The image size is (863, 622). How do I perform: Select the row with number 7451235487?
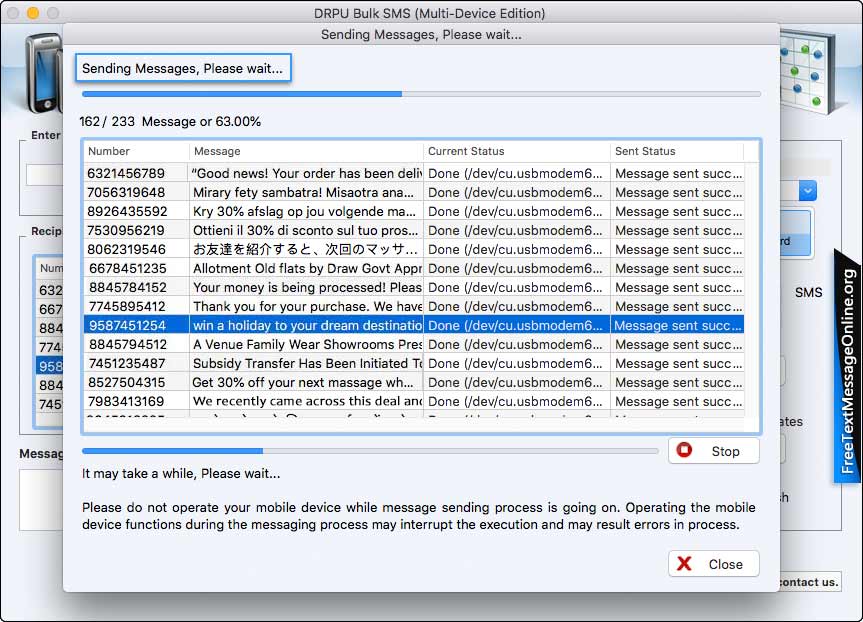[414, 363]
